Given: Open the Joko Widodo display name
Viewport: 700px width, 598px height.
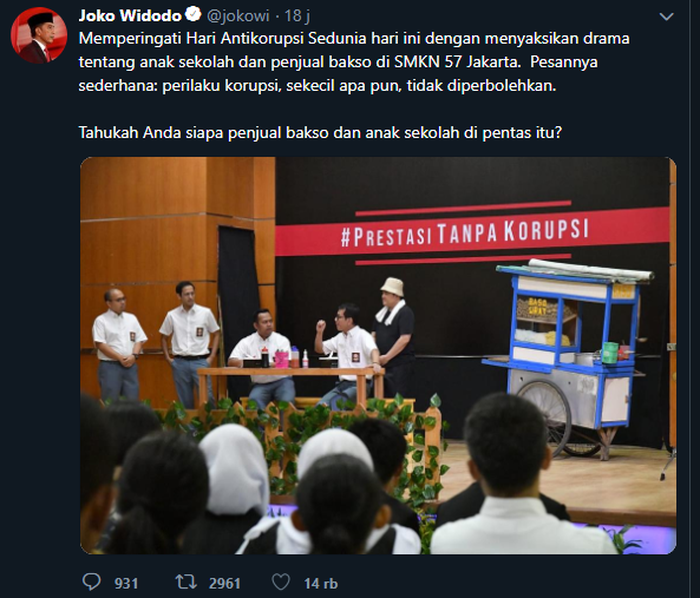Looking at the screenshot, I should coord(130,16).
